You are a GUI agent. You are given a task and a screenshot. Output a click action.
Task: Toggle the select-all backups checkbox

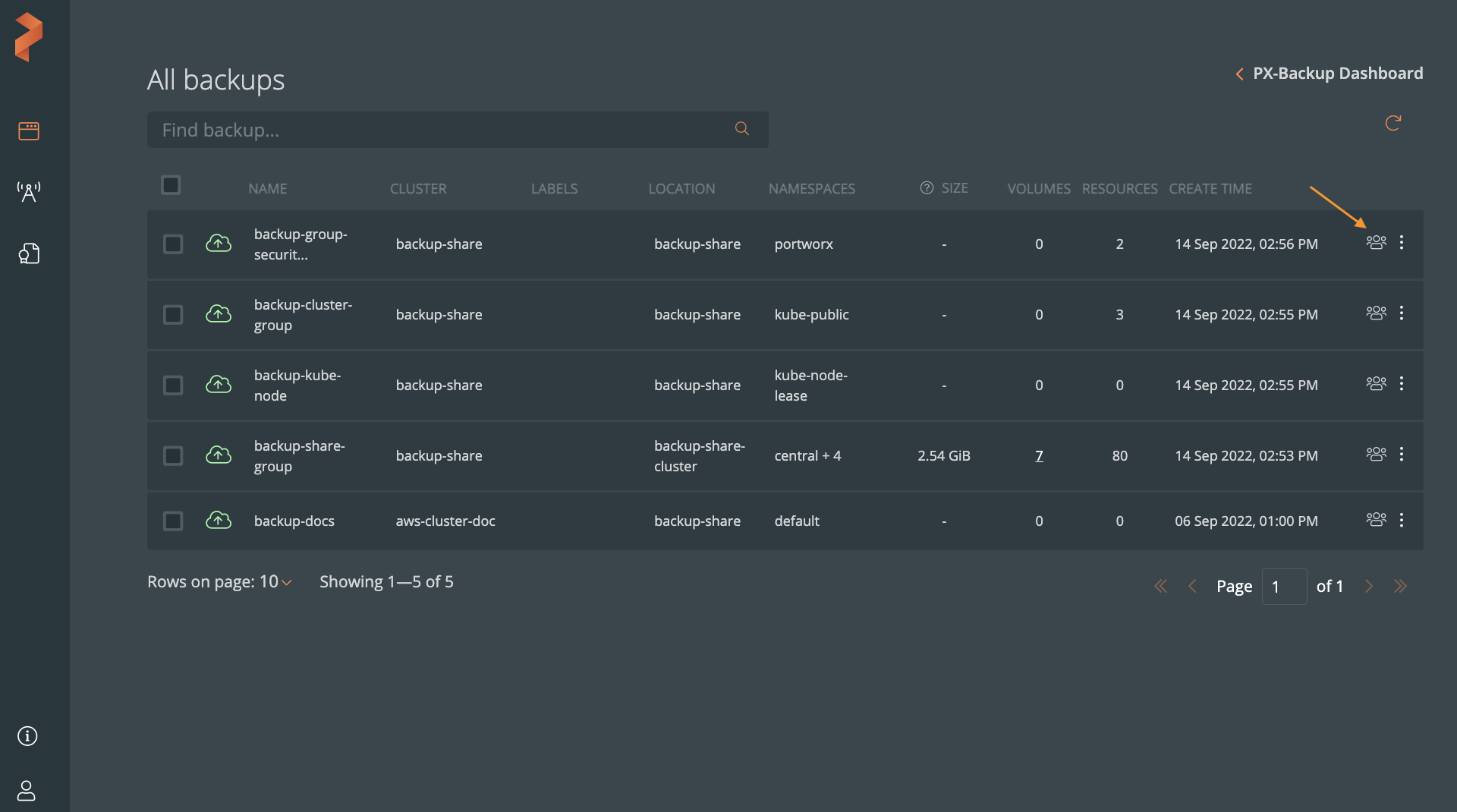click(171, 185)
